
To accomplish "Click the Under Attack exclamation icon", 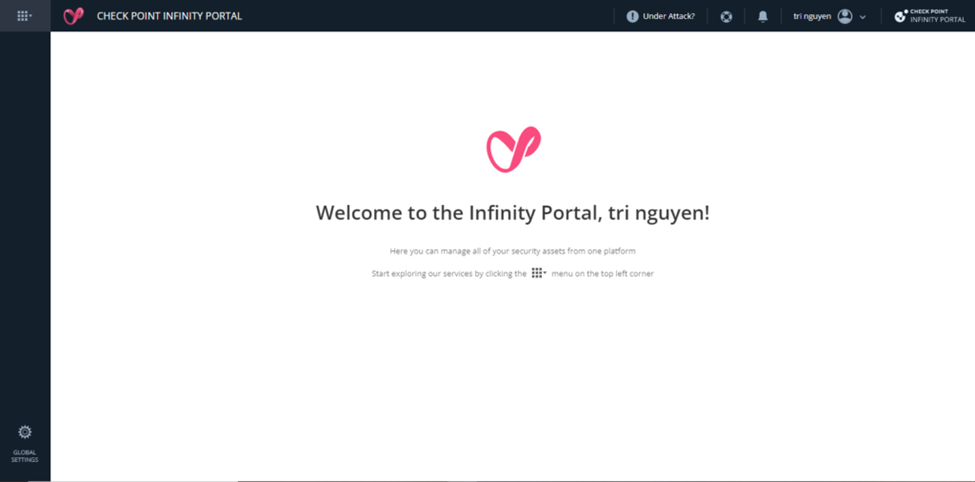I will (632, 17).
